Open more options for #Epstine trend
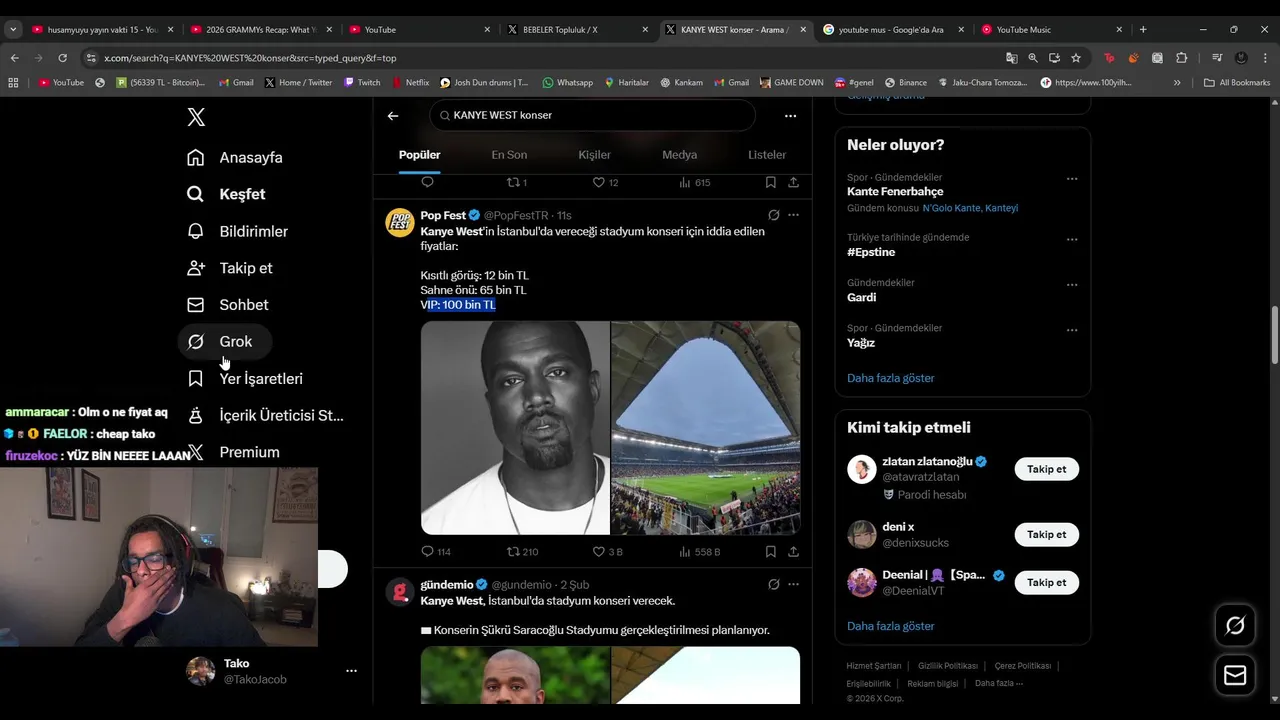The image size is (1280, 720). (x=1072, y=240)
